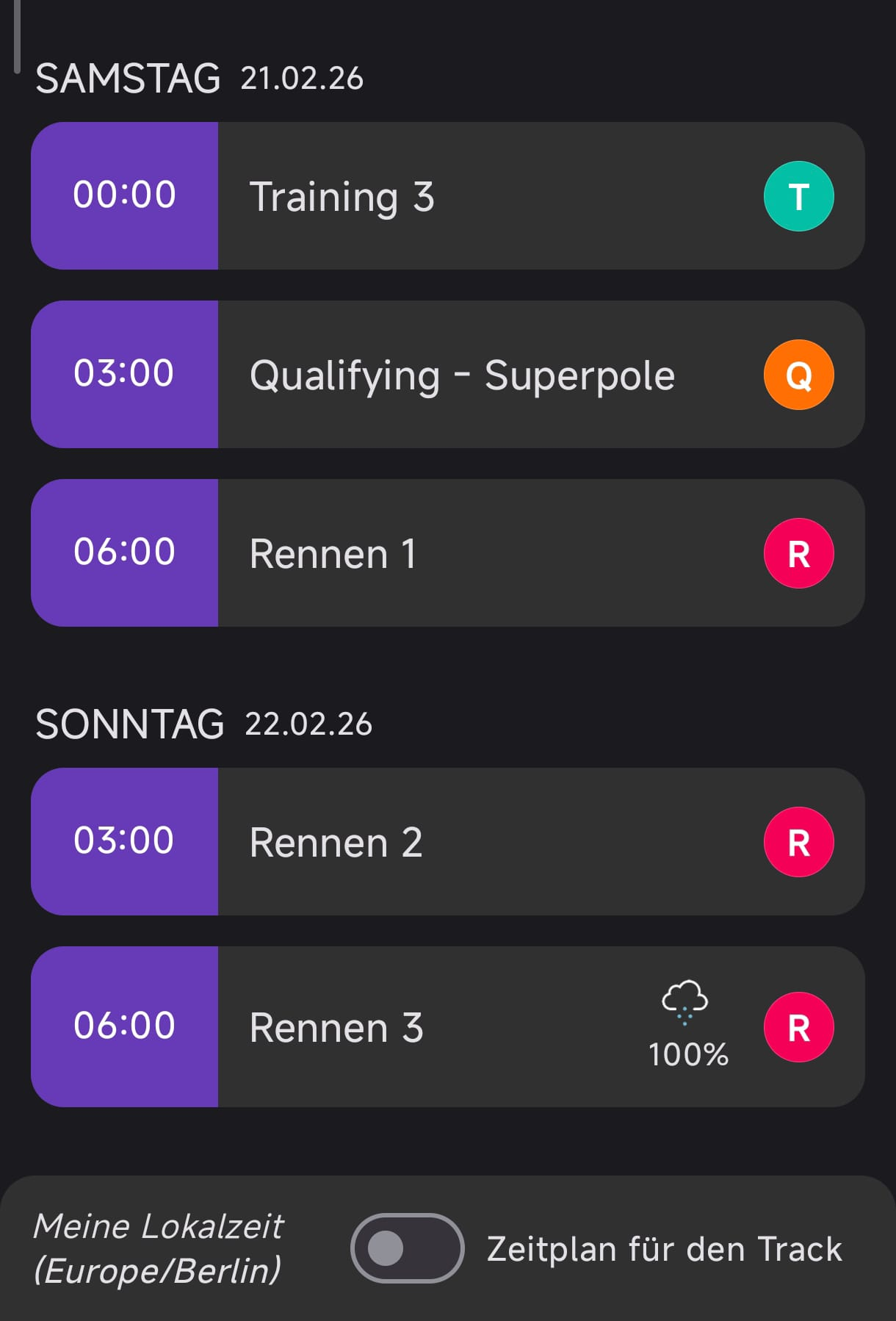The height and width of the screenshot is (1321, 896).
Task: Tap the 100% rain probability text
Action: 688,1055
